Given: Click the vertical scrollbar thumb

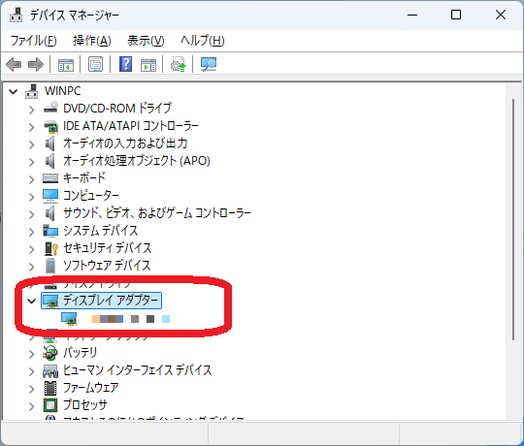Looking at the screenshot, I should (513, 220).
